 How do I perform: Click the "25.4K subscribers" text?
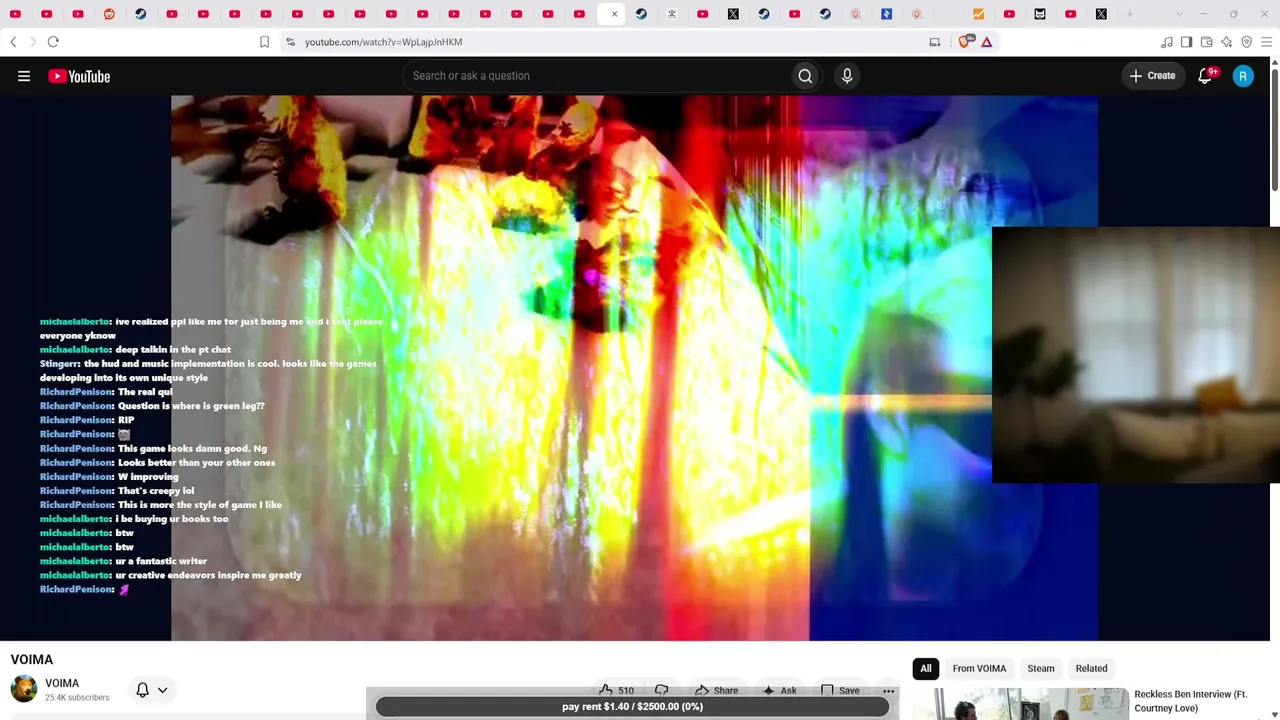click(x=77, y=697)
